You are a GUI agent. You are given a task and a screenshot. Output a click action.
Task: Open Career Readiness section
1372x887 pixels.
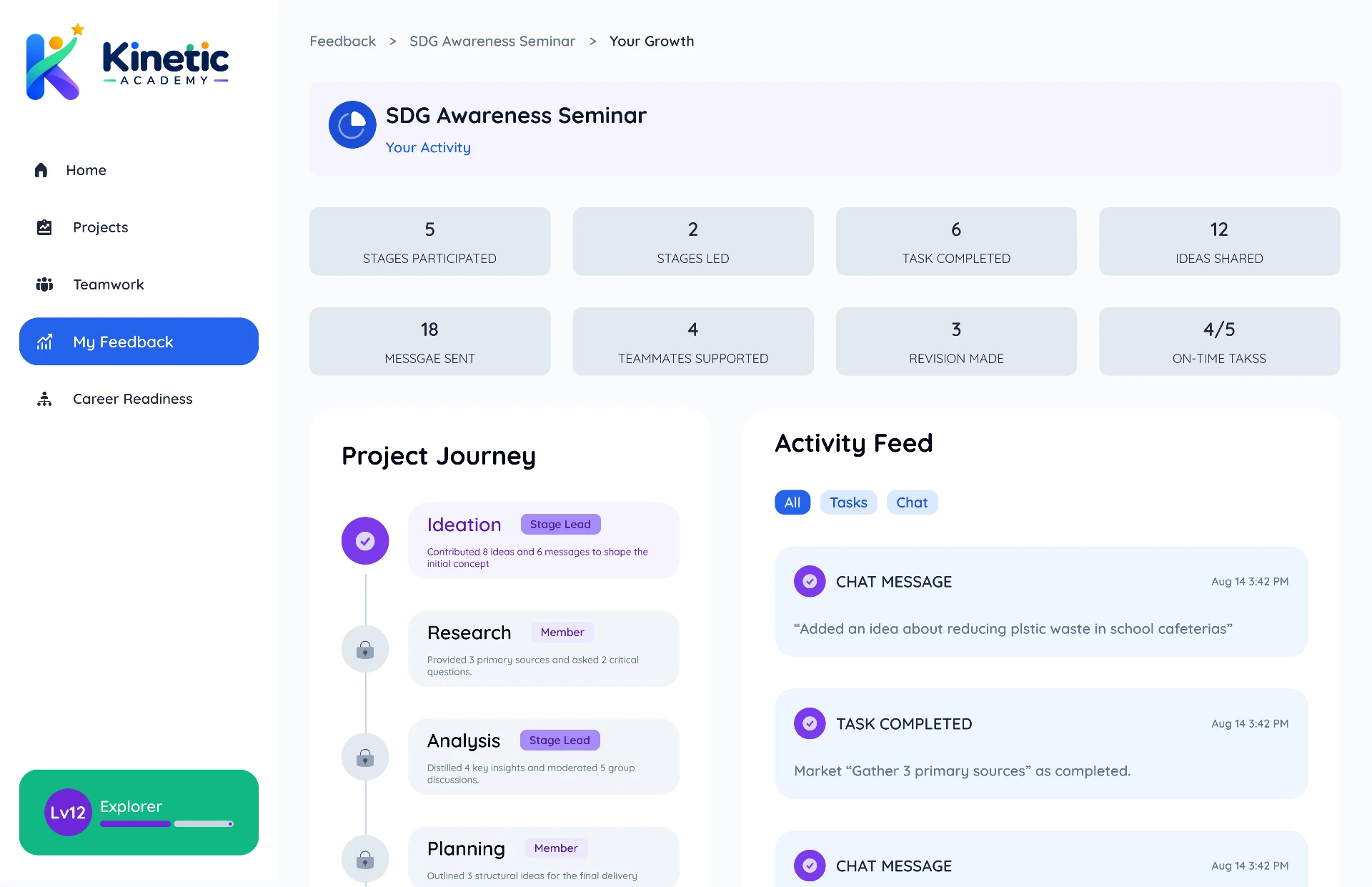click(x=139, y=399)
